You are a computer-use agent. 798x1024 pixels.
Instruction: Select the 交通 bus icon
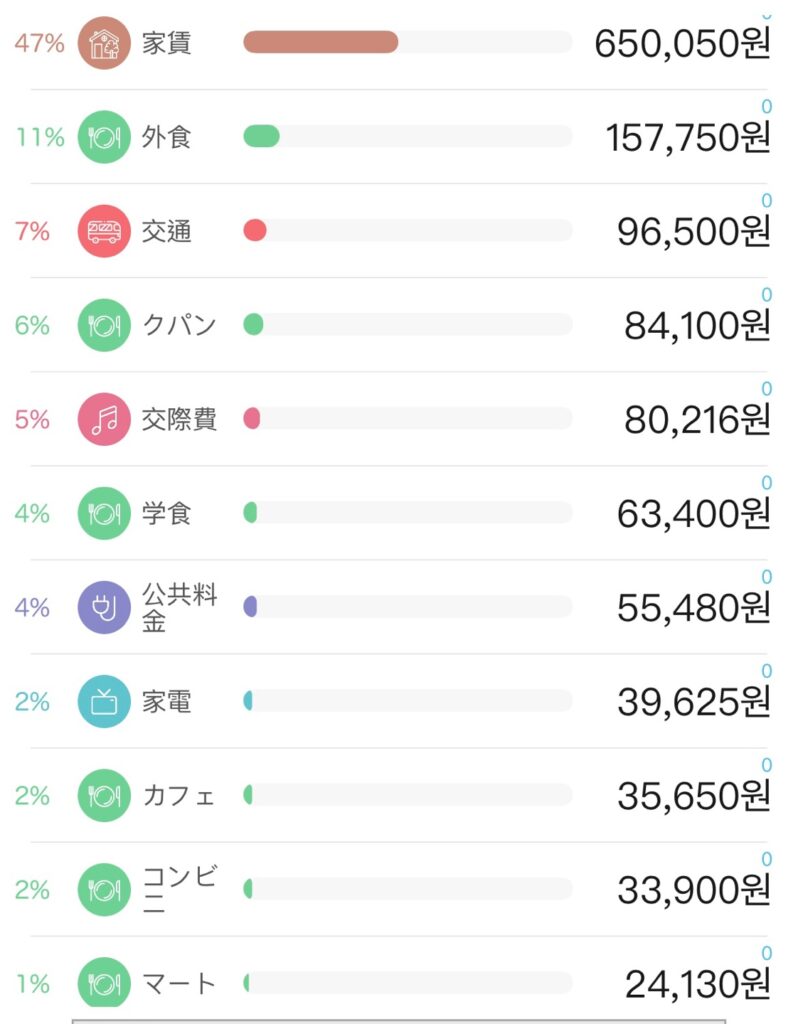click(x=104, y=231)
